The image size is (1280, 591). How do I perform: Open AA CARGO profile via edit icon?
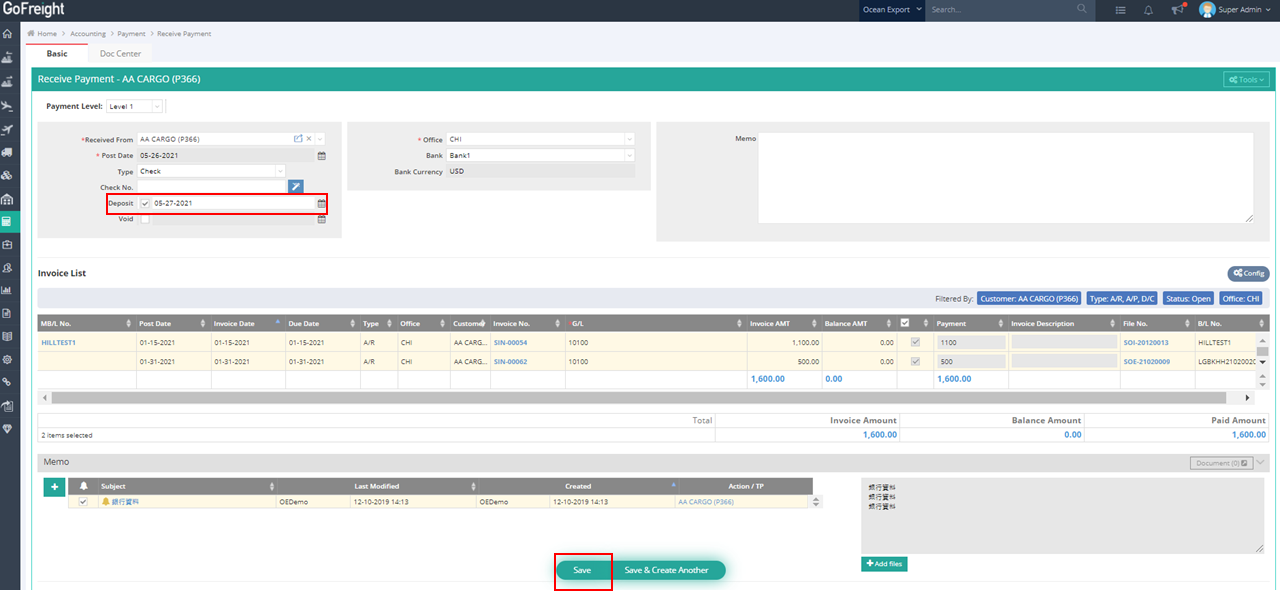[x=298, y=139]
